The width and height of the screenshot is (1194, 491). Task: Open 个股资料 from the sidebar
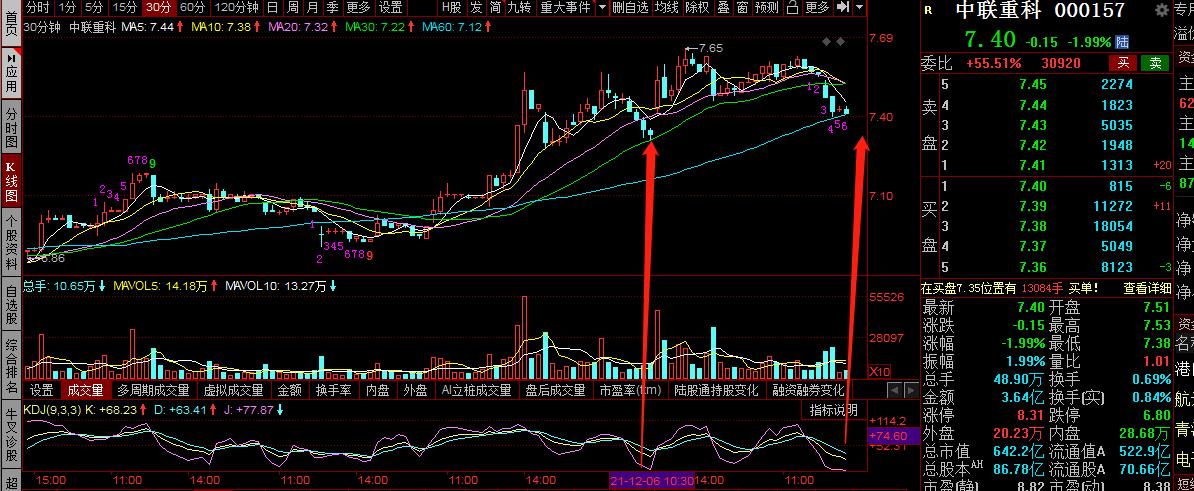pyautogui.click(x=11, y=242)
